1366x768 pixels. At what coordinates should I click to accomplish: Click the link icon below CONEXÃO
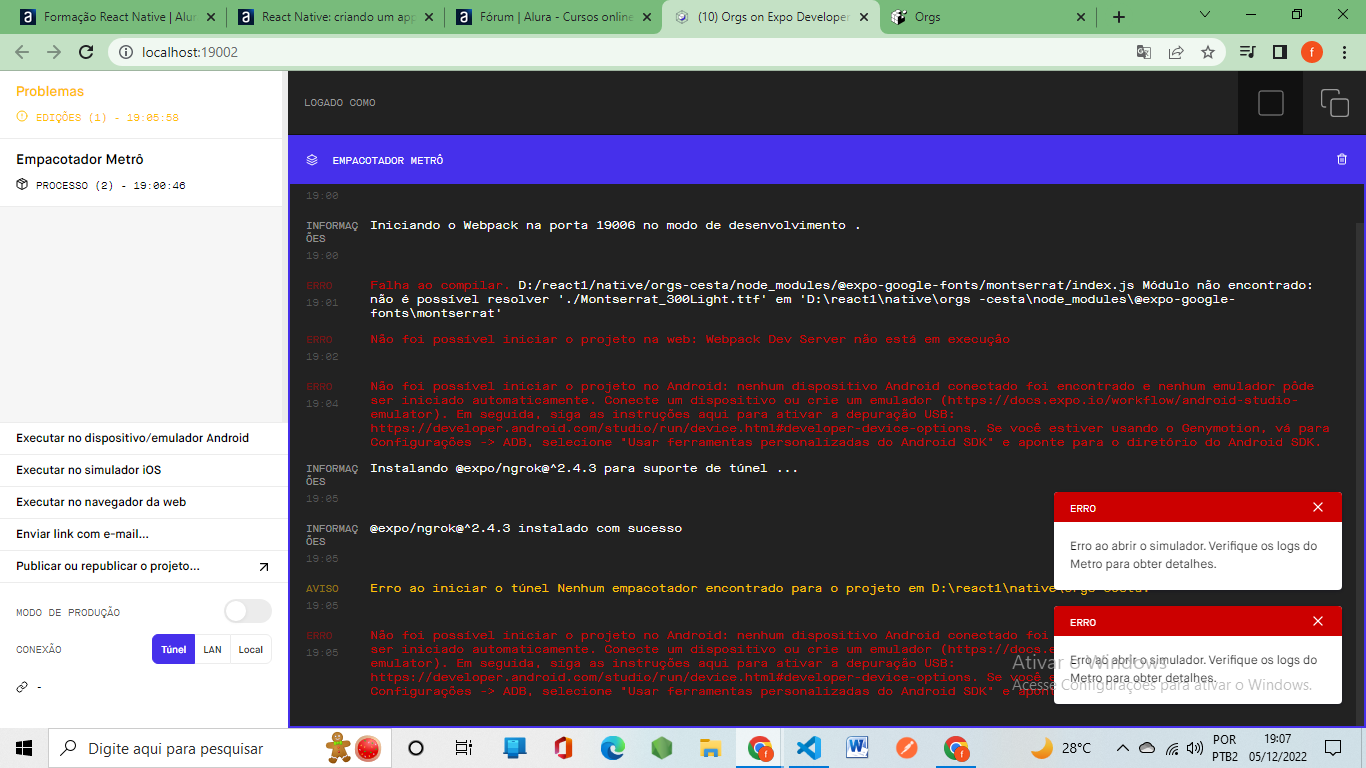[x=22, y=687]
